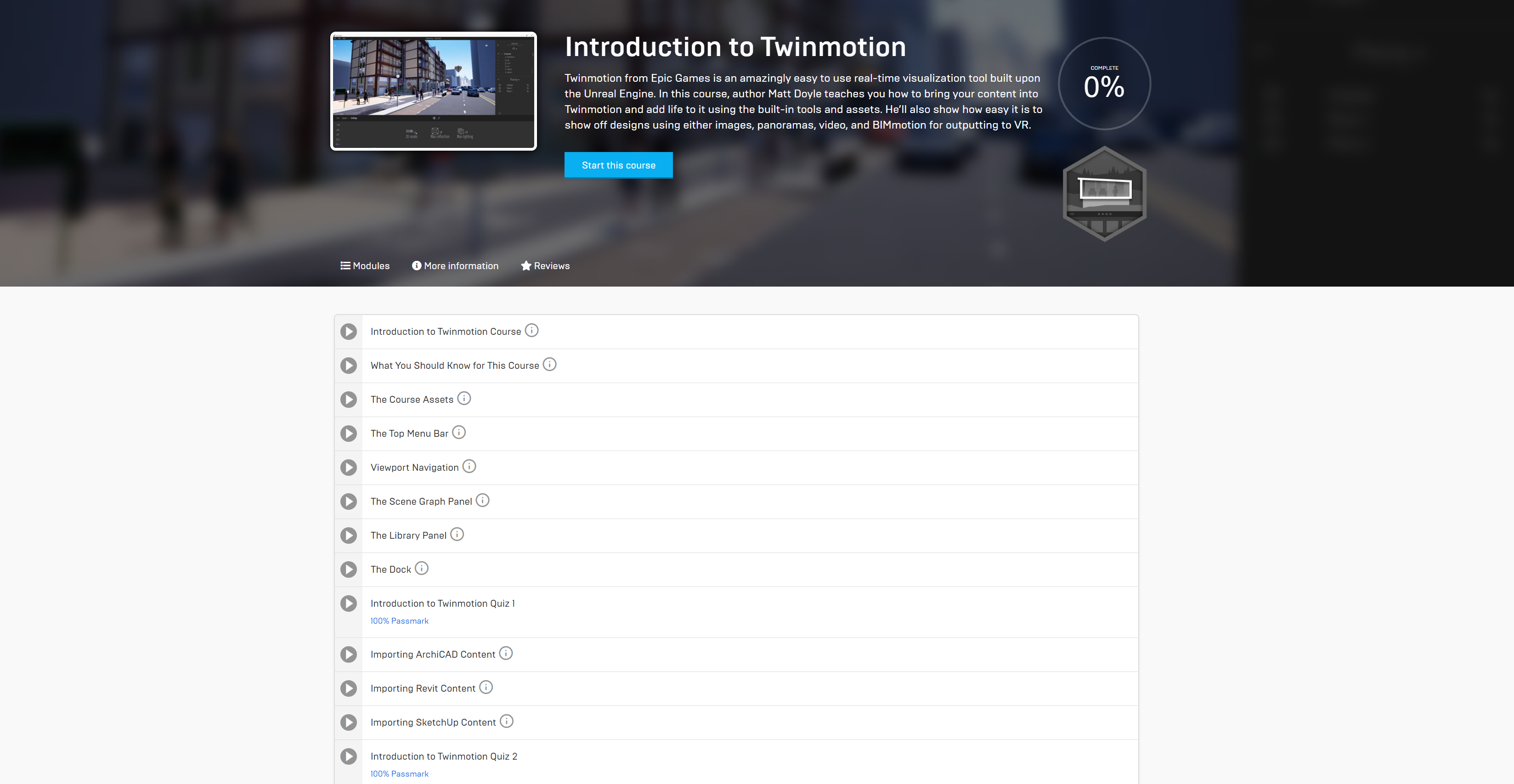Click 100% Passmark under Quiz 2
Image resolution: width=1514 pixels, height=784 pixels.
[x=399, y=773]
